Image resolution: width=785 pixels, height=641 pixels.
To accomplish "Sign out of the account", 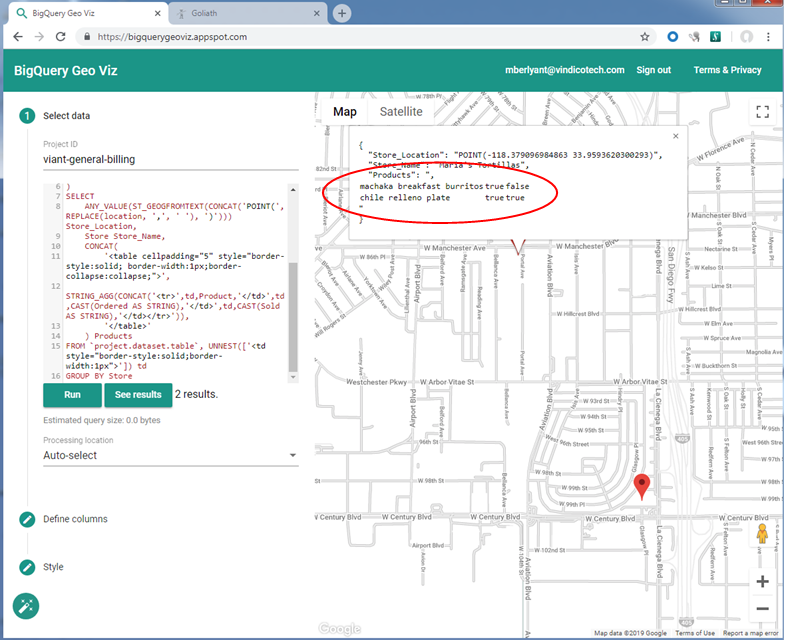I will 653,70.
